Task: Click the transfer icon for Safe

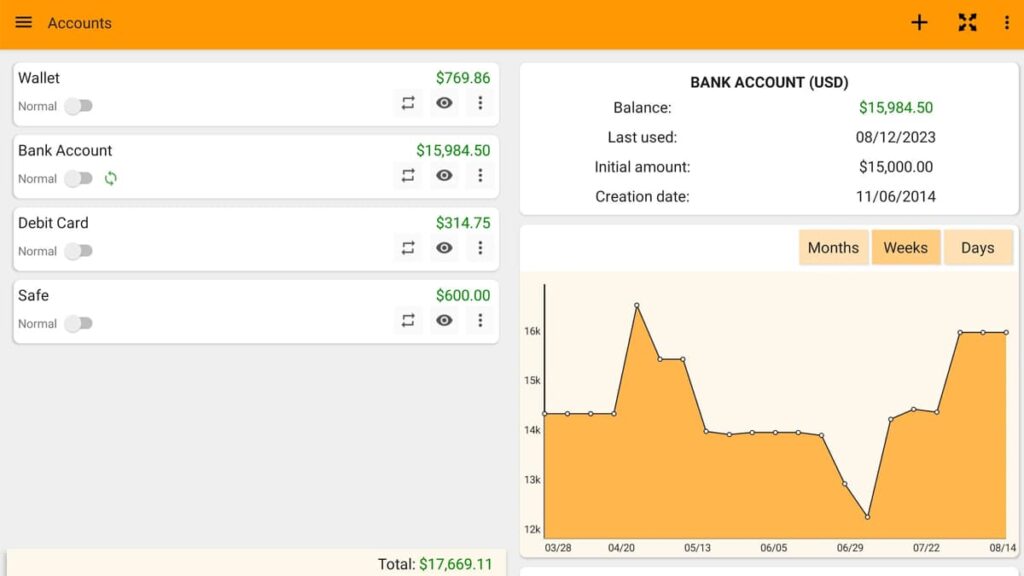Action: (408, 321)
